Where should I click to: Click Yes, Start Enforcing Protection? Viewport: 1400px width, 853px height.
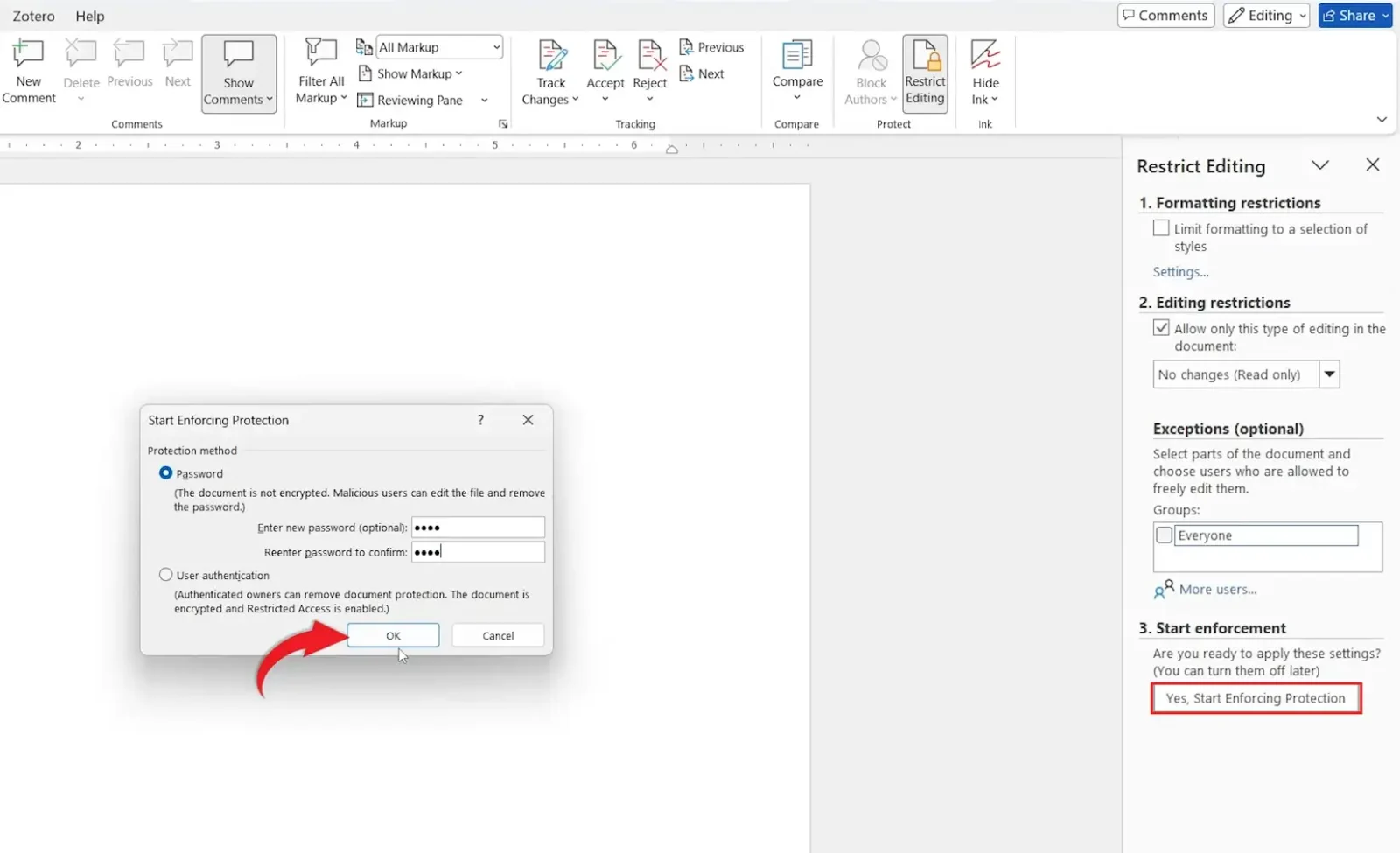1256,698
